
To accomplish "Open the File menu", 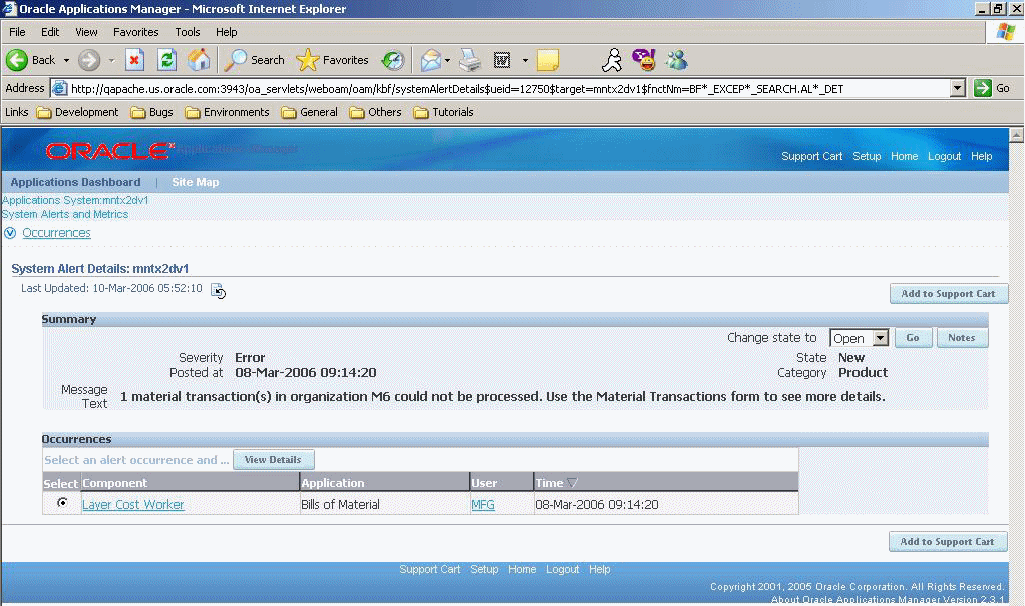I will click(17, 32).
